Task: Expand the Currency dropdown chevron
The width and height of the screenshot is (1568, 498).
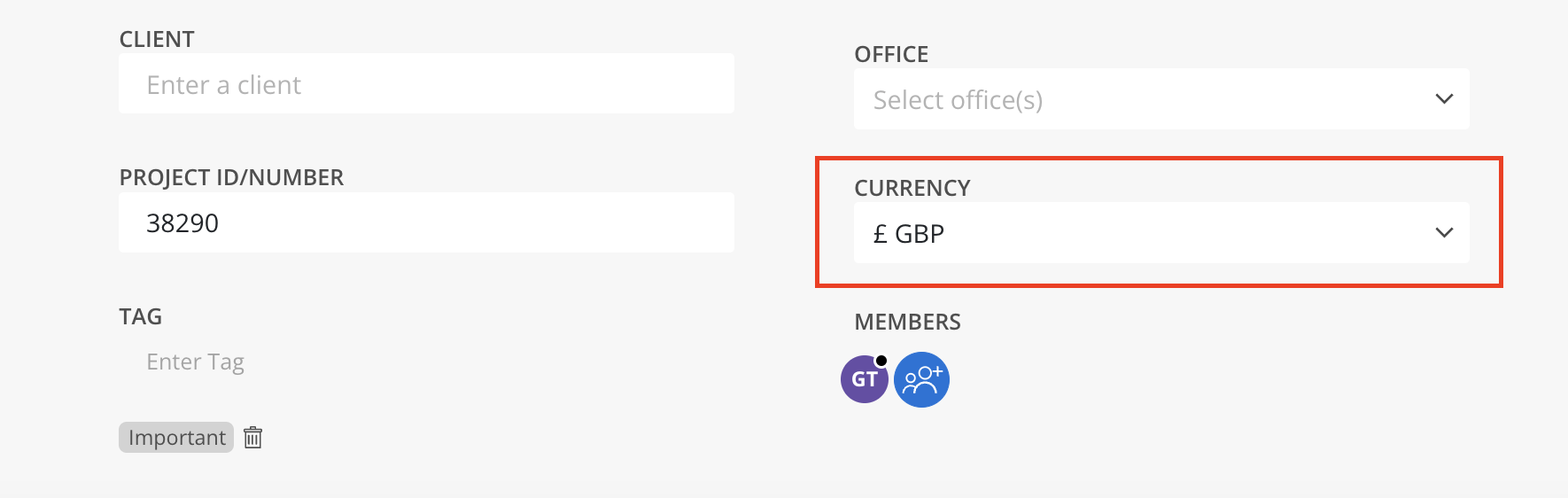Action: pos(1444,232)
